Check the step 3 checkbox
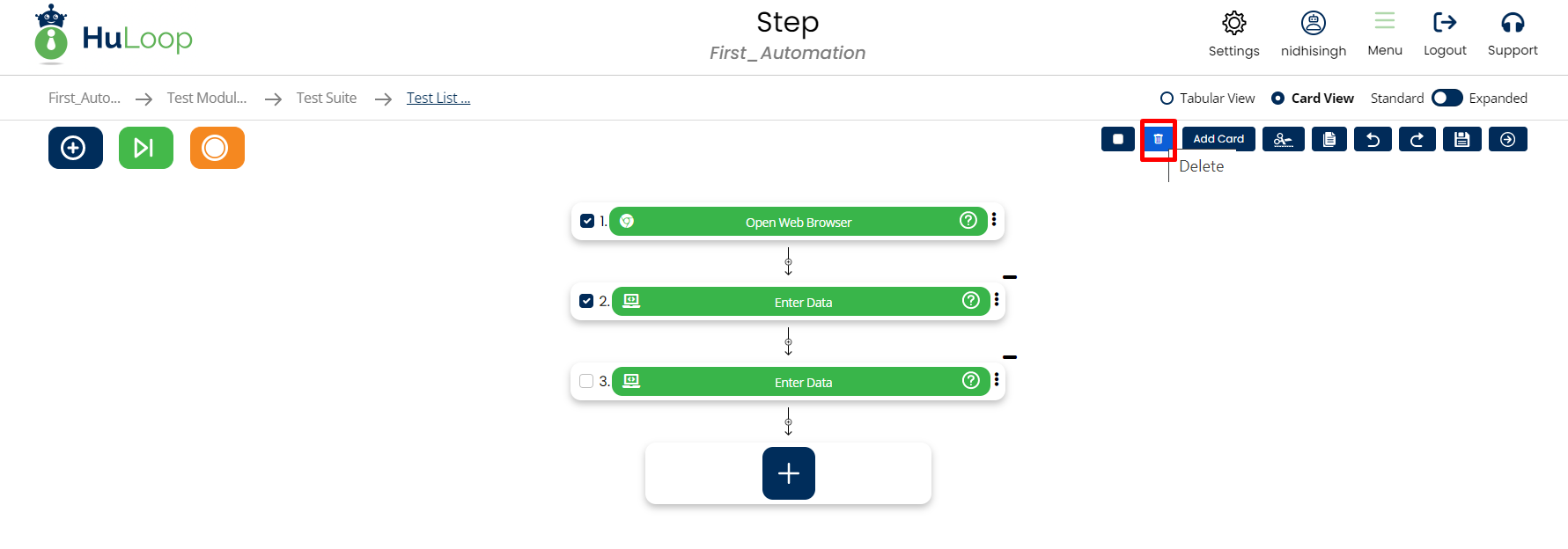Screen dimensions: 1568x549 pyautogui.click(x=586, y=381)
